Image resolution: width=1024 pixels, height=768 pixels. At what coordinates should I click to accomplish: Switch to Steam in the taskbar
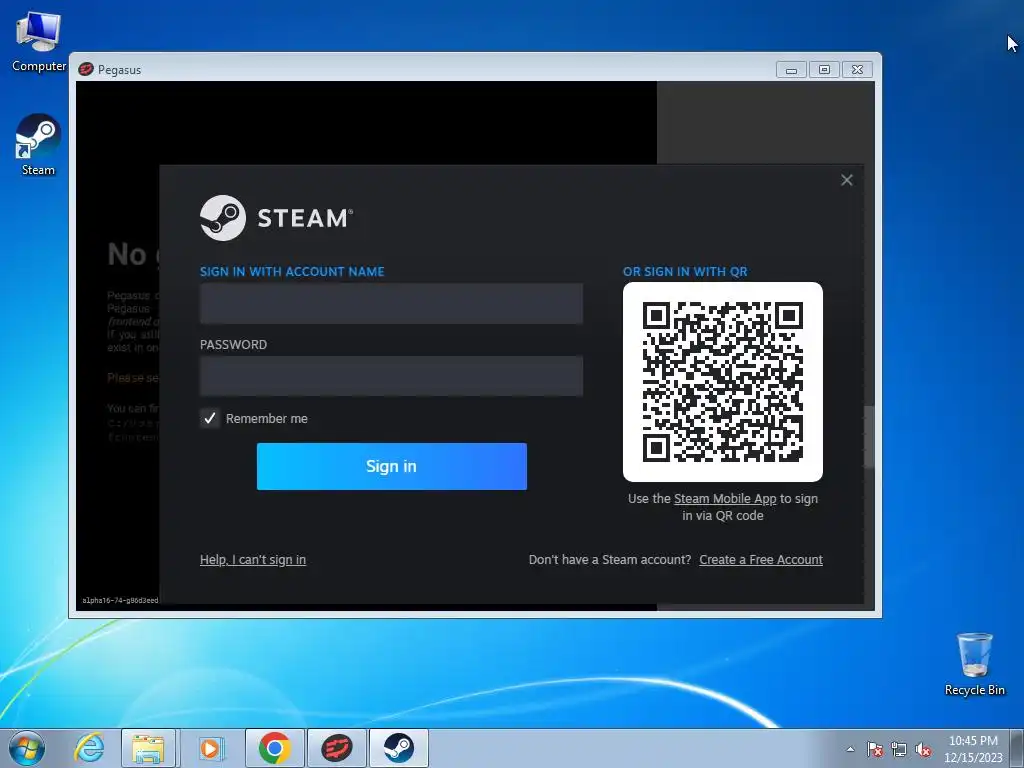tap(398, 748)
